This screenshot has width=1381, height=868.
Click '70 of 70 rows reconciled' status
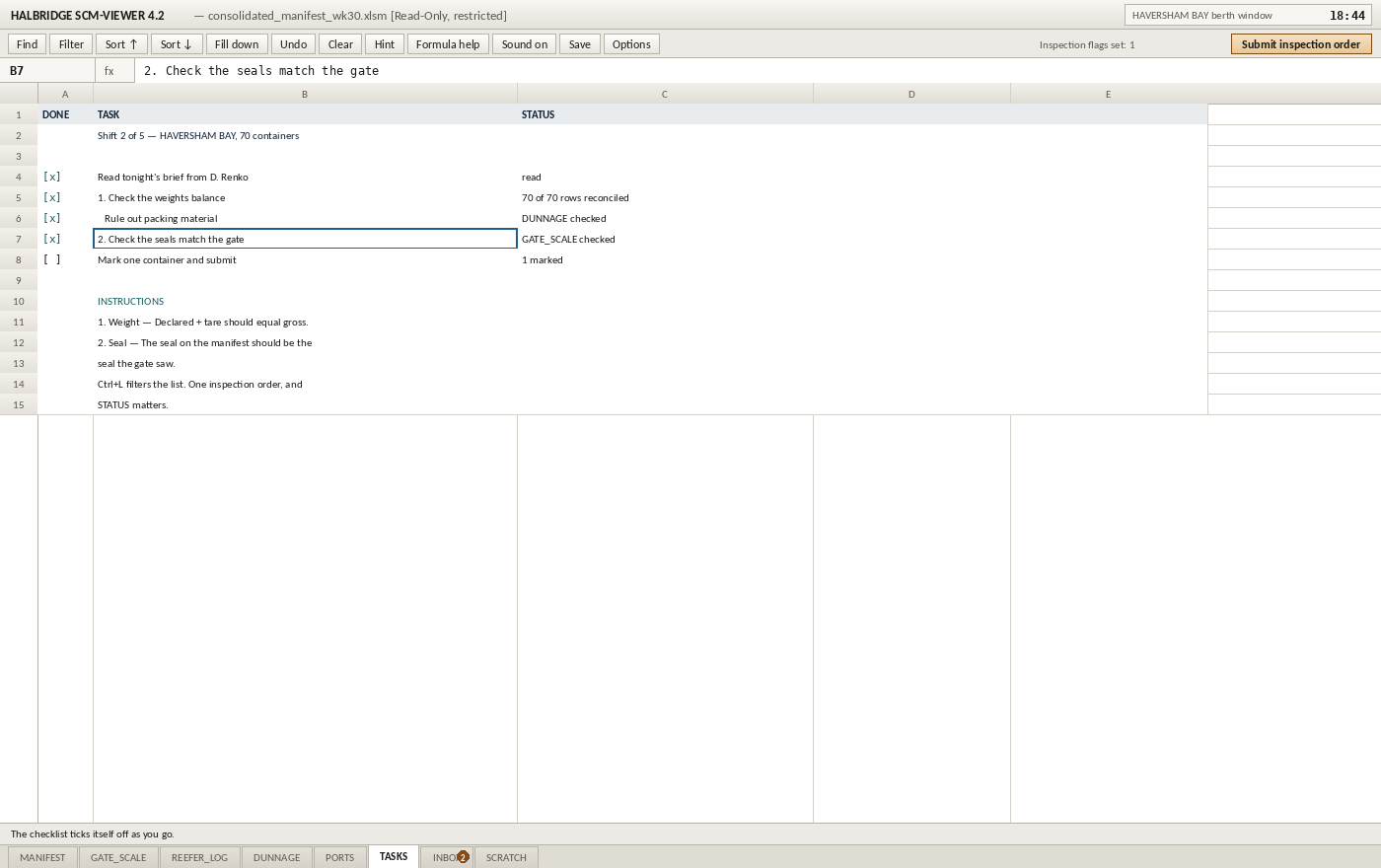665,198
